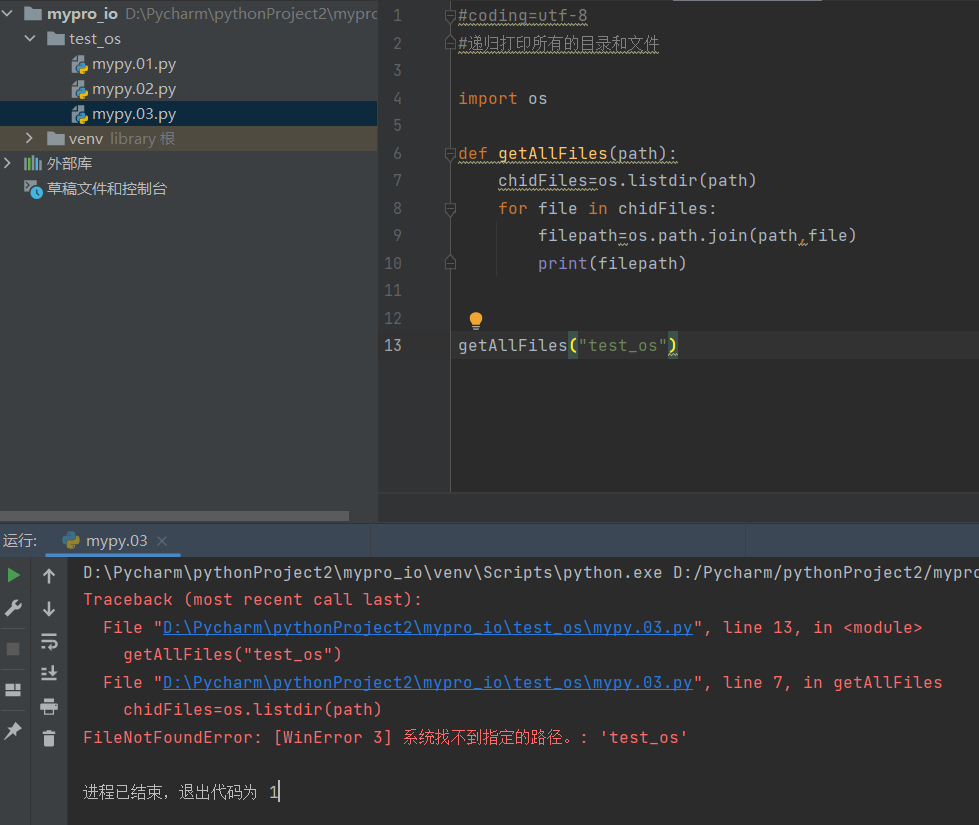Open the wrench run configuration icon
The height and width of the screenshot is (825, 979).
(x=13, y=608)
